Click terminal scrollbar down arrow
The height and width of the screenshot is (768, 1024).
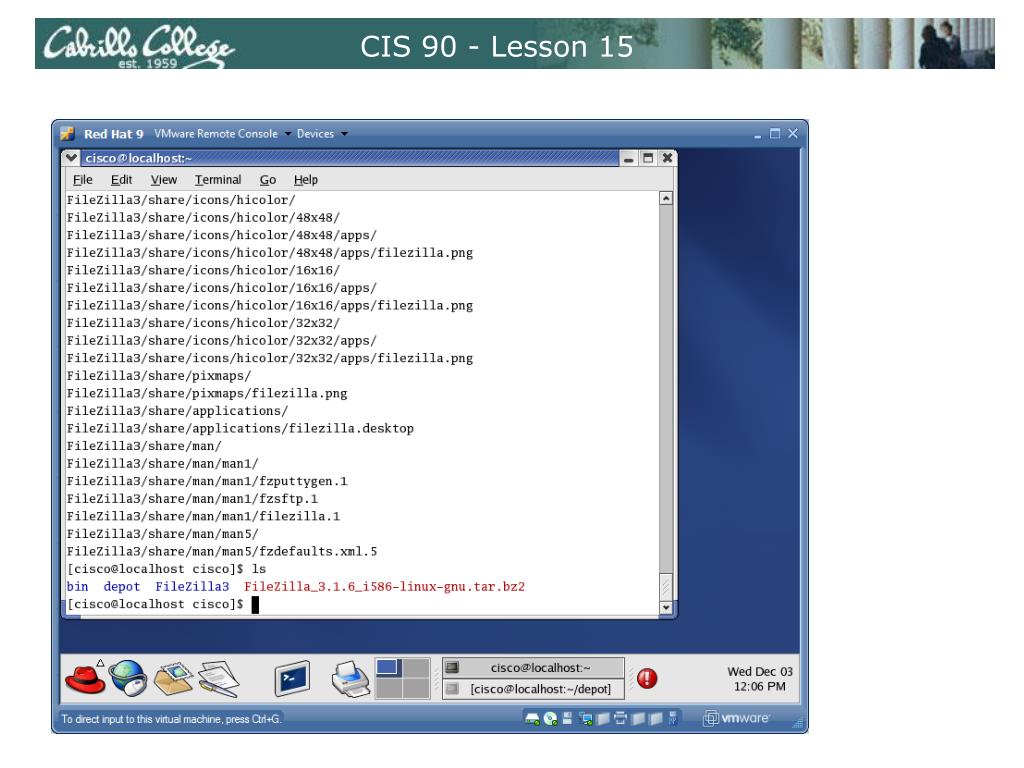tap(665, 607)
